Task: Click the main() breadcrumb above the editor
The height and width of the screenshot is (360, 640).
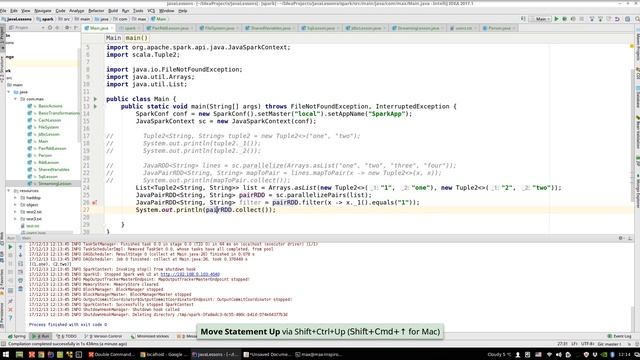Action: click(x=136, y=38)
